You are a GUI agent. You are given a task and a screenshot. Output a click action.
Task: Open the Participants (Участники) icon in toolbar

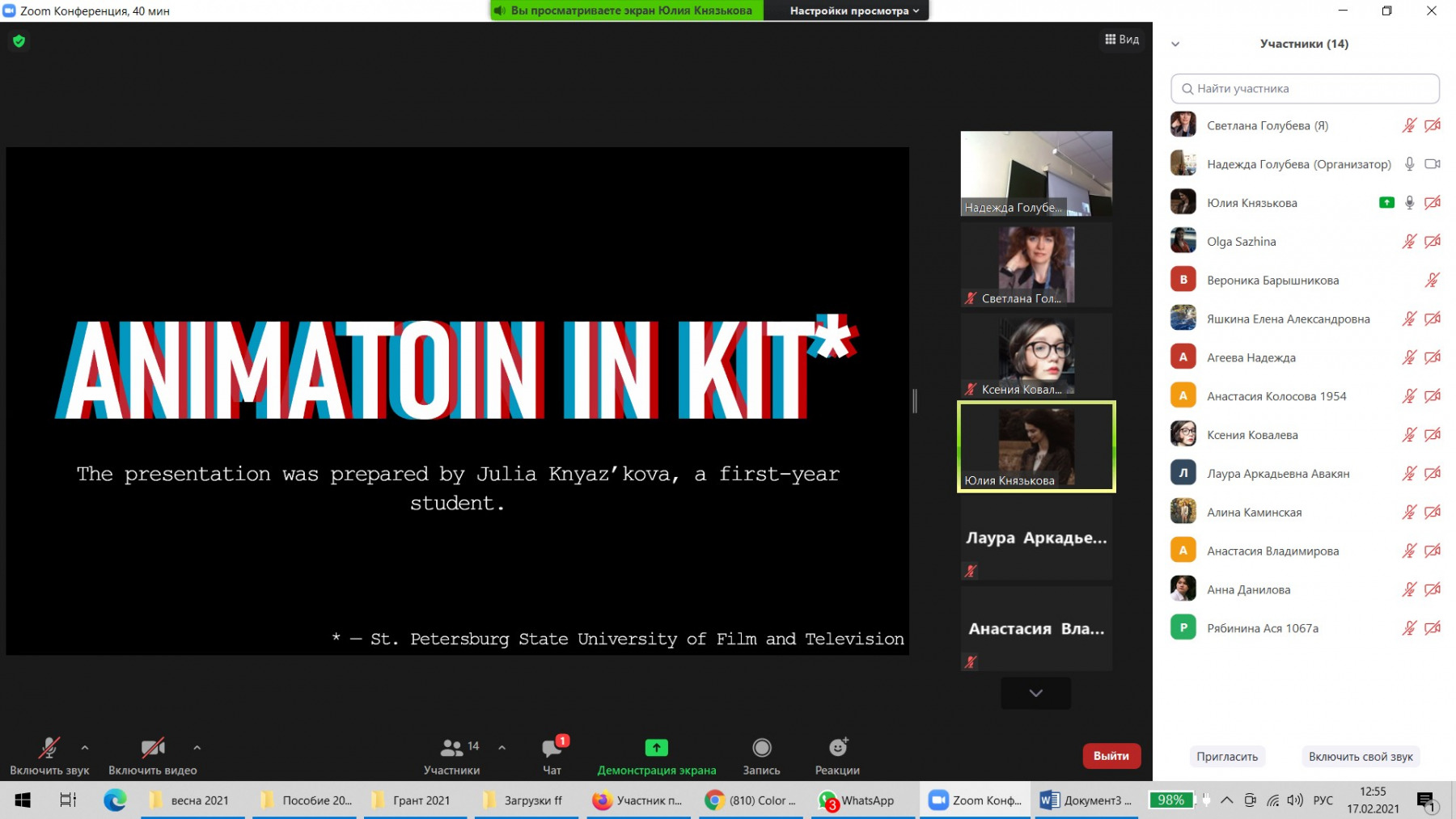click(x=452, y=749)
